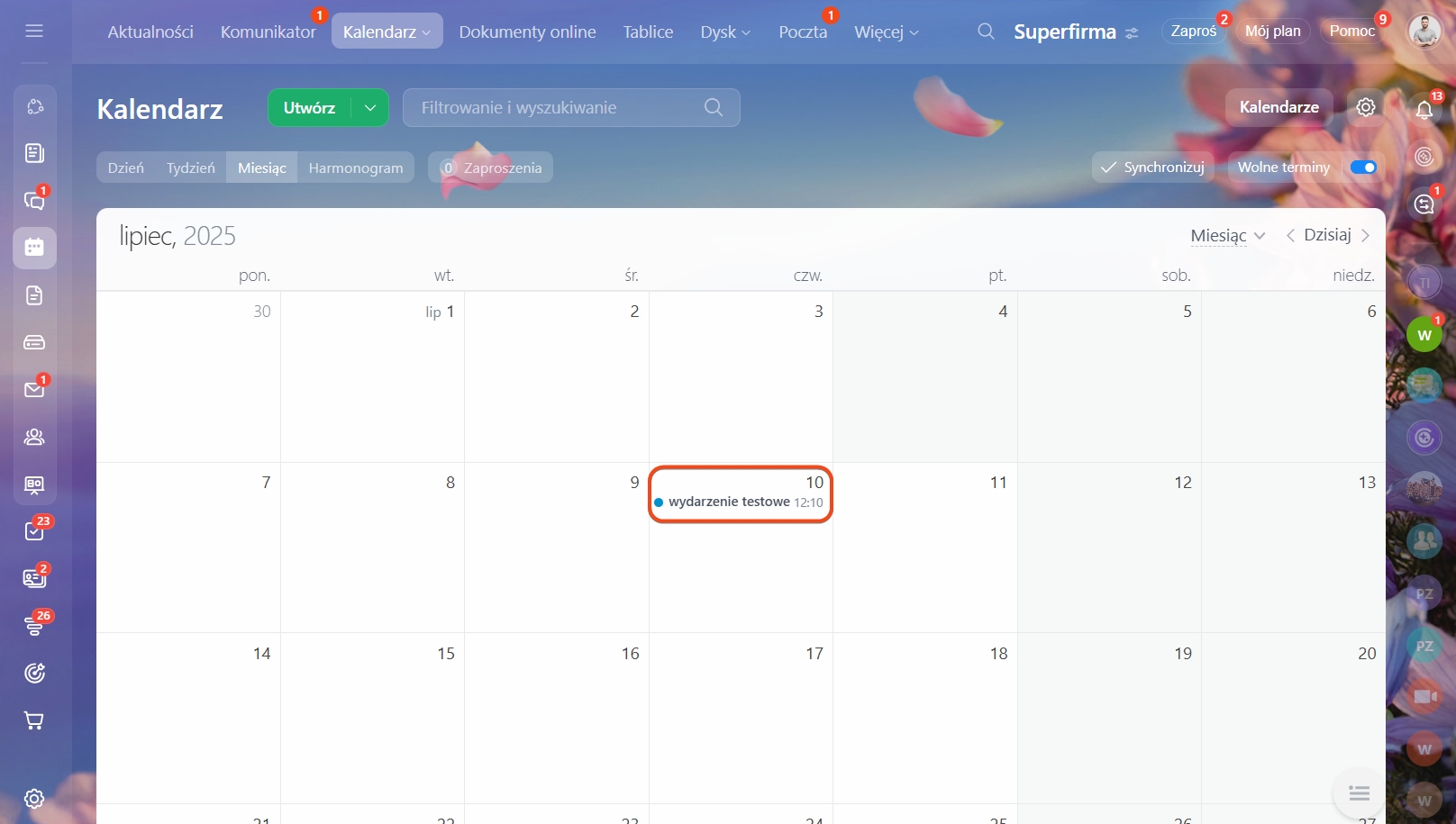Viewport: 1456px width, 824px height.
Task: Click the Superfirma settings sliders icon
Action: click(1133, 33)
